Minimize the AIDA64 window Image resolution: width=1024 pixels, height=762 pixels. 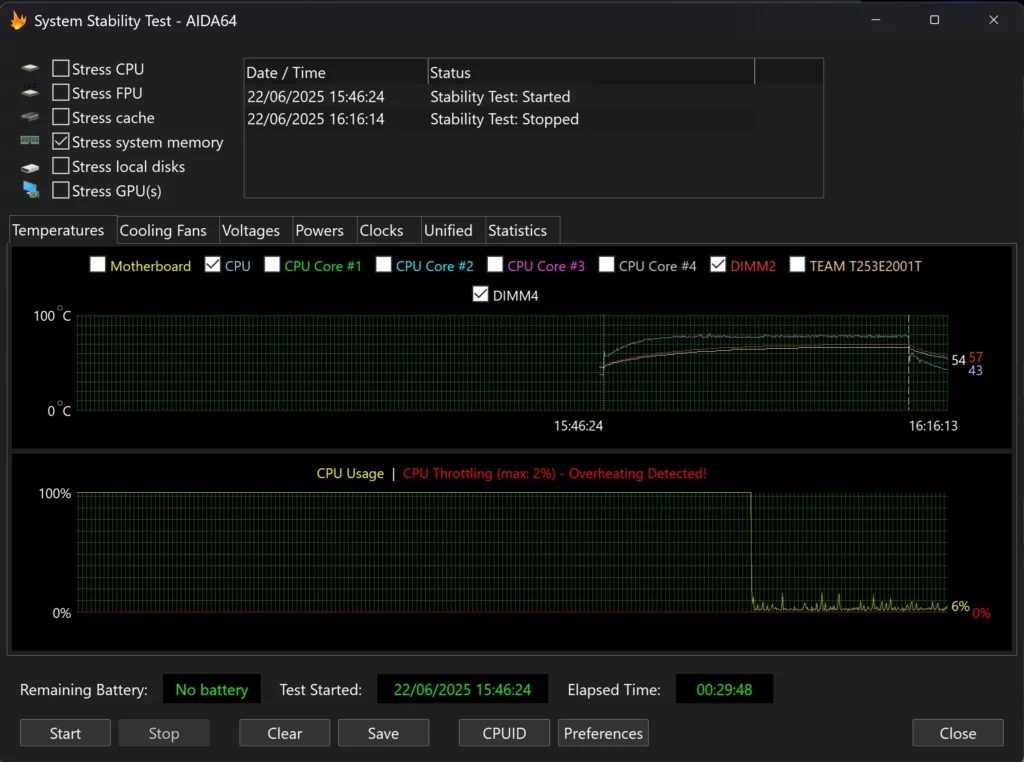pyautogui.click(x=876, y=20)
